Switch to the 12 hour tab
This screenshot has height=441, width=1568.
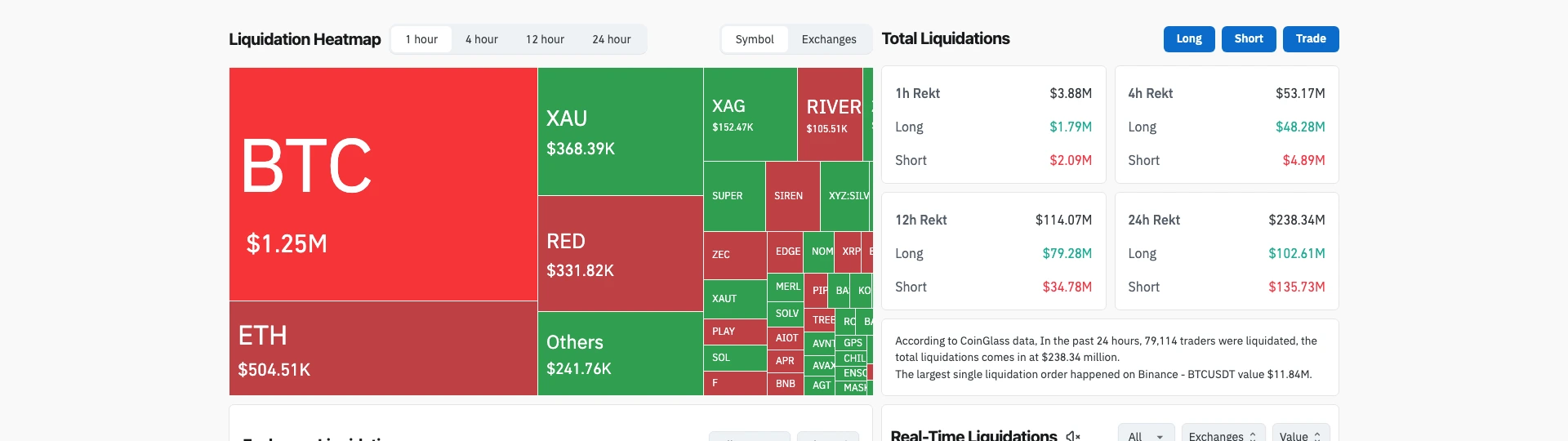click(x=545, y=39)
